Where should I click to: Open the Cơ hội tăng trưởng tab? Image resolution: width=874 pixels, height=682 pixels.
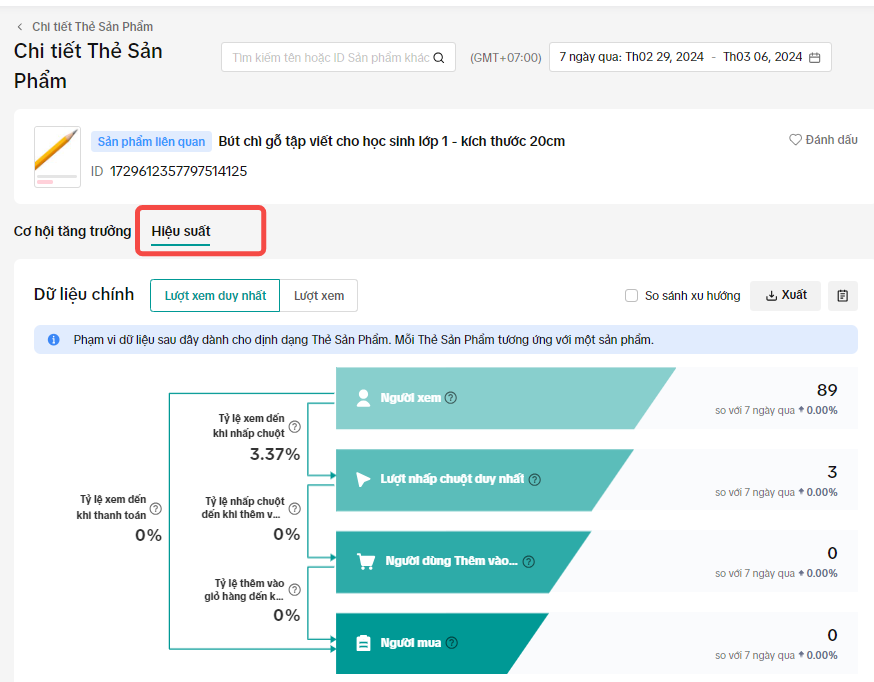pos(72,231)
